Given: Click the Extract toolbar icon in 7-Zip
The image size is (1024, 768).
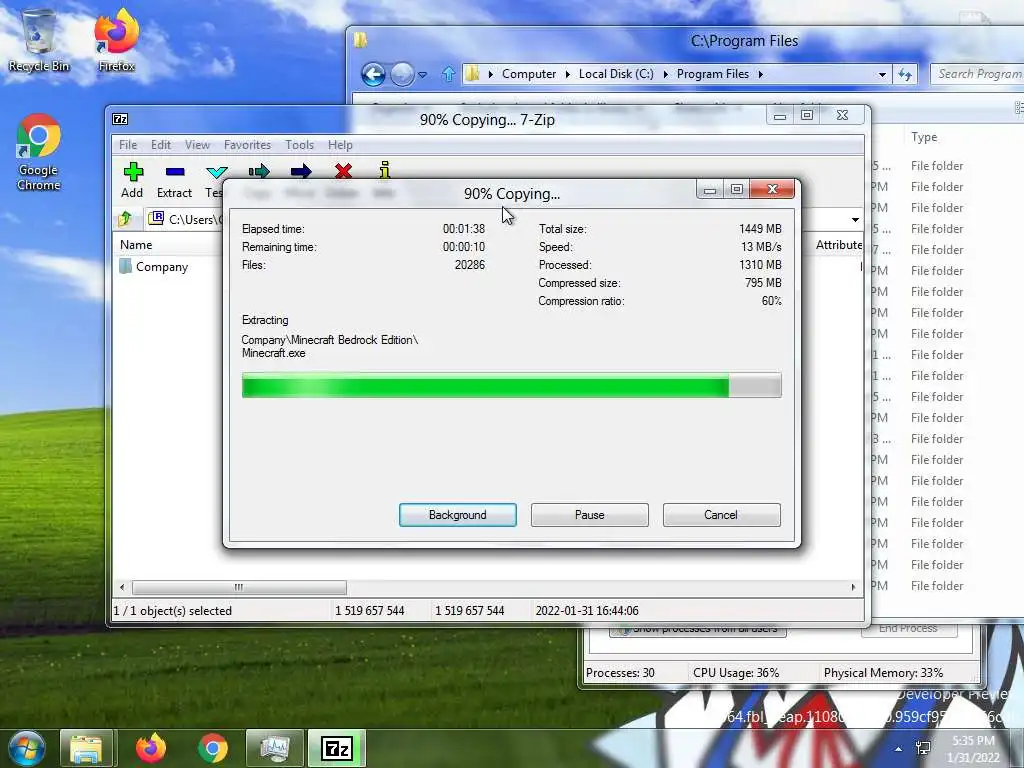Looking at the screenshot, I should pos(175,172).
